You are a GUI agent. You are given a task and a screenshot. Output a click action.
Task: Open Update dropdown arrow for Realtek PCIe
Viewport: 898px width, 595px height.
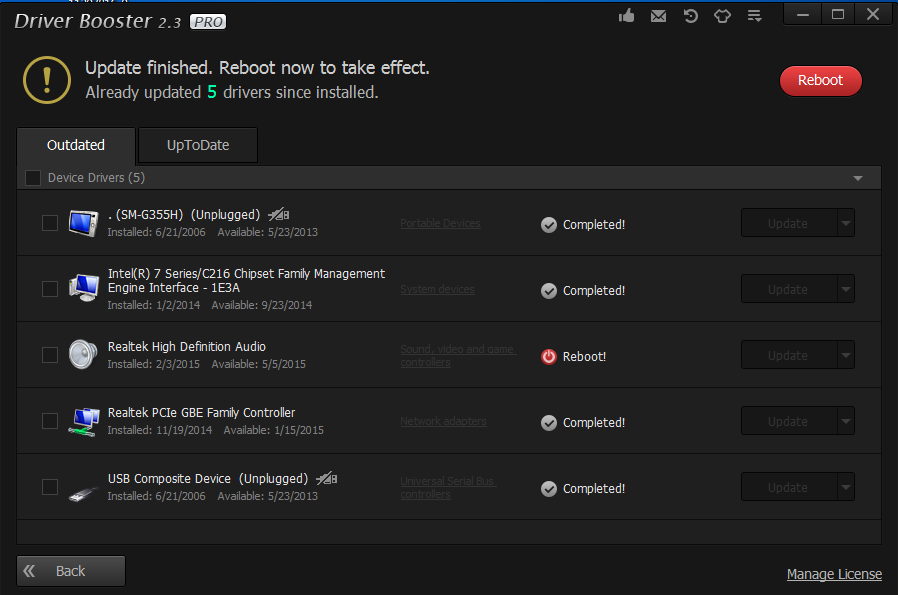[x=846, y=421]
